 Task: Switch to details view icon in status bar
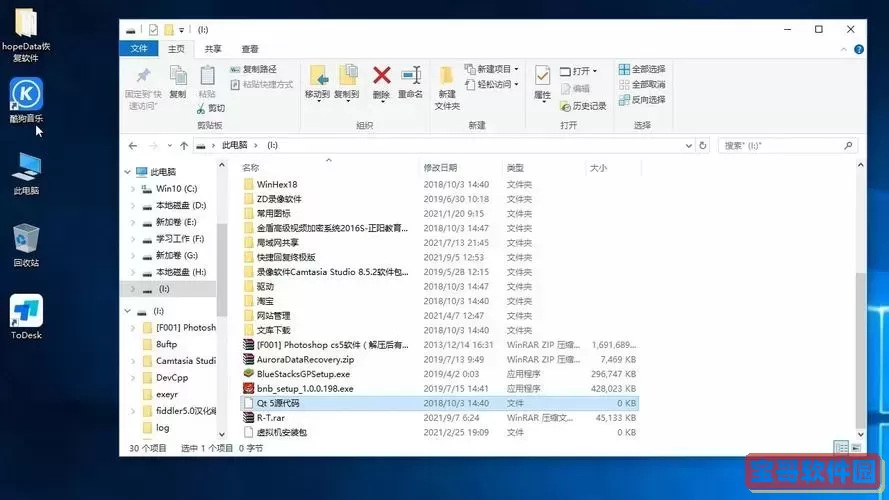(x=841, y=448)
